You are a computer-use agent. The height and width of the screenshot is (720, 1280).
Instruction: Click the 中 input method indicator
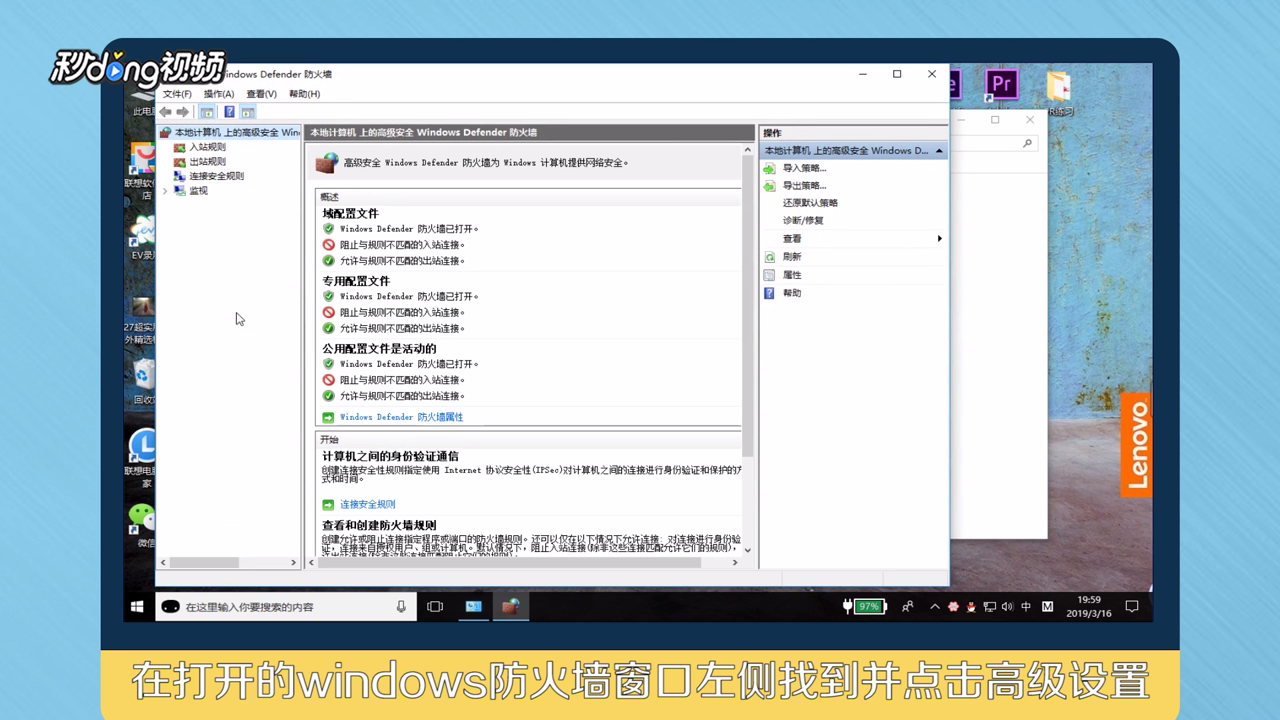(x=1027, y=606)
